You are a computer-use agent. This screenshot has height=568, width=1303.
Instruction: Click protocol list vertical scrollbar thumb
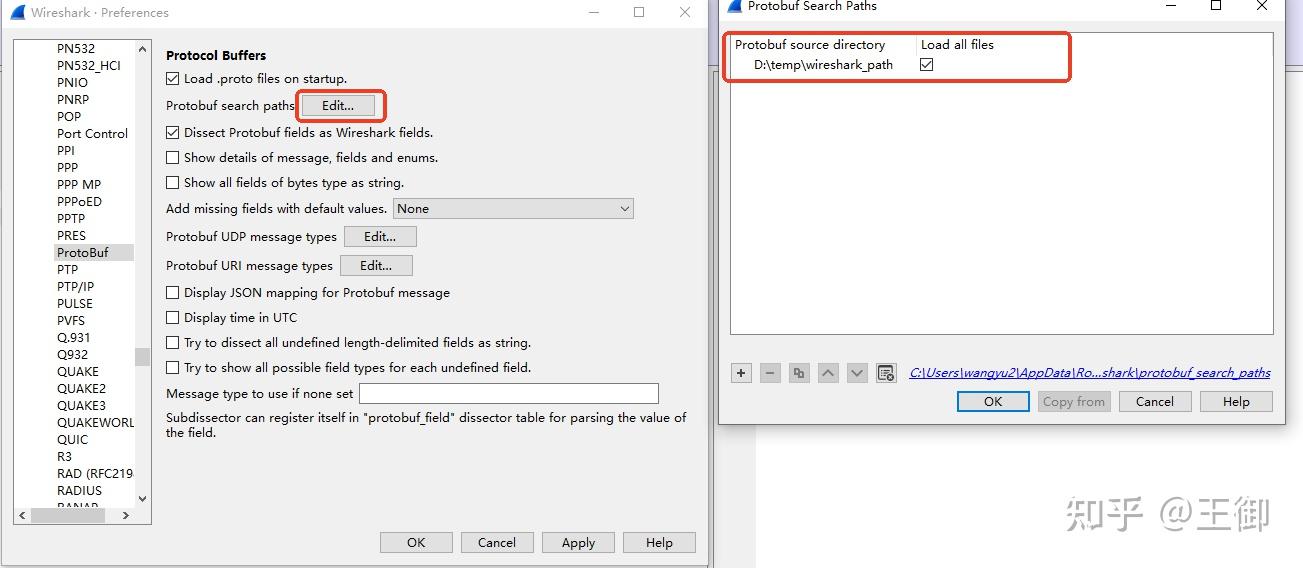[142, 356]
